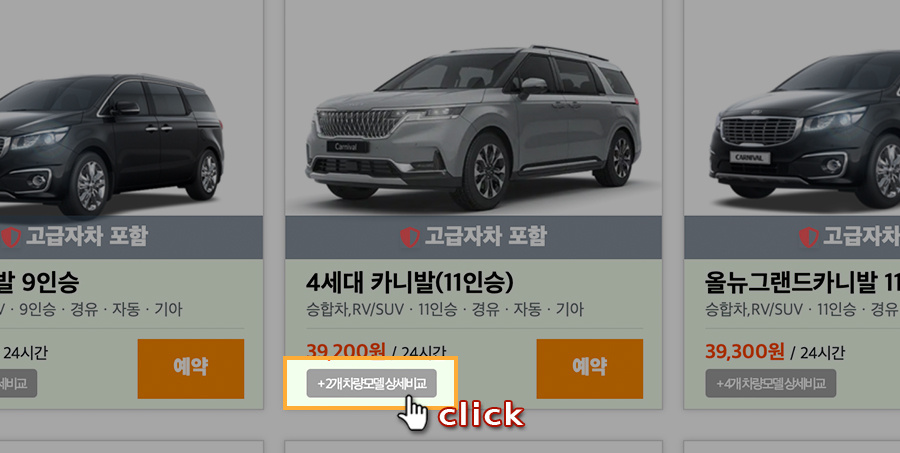Open the gray 4세대 카니발 car photo

(x=474, y=127)
